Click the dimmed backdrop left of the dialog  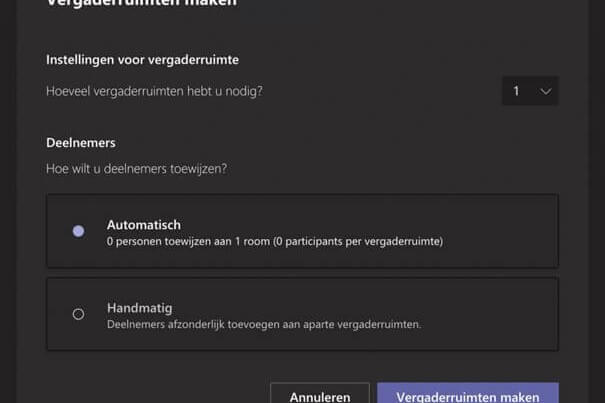coord(8,201)
